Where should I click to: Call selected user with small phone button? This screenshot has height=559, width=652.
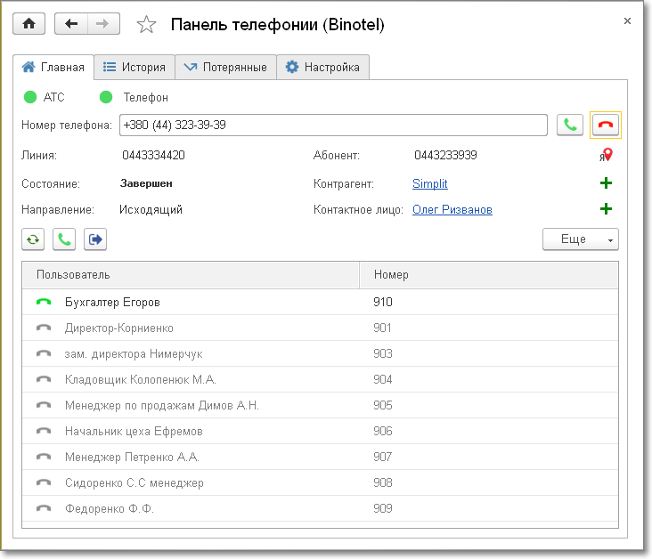64,240
